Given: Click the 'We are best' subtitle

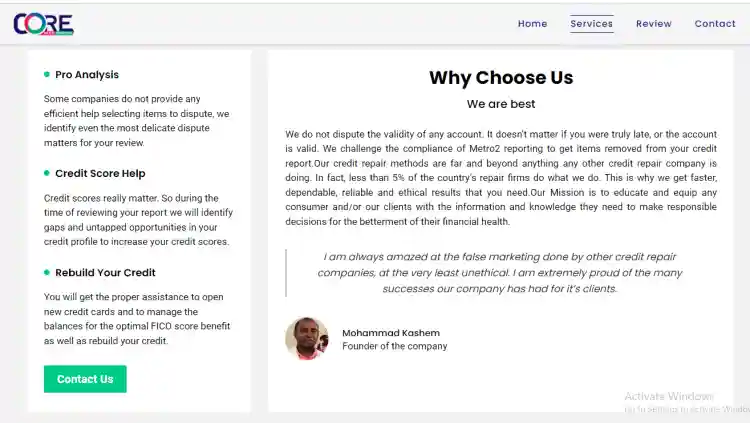Looking at the screenshot, I should click(x=501, y=104).
